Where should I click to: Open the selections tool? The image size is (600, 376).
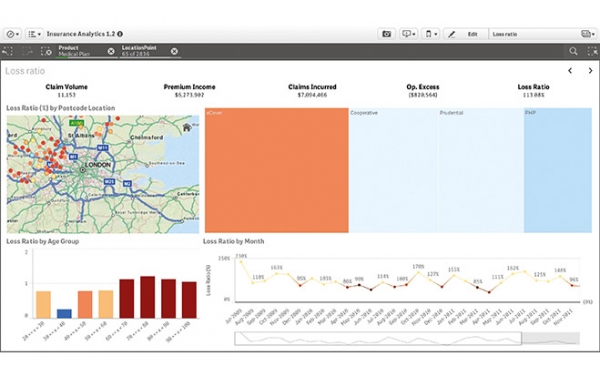(x=592, y=51)
